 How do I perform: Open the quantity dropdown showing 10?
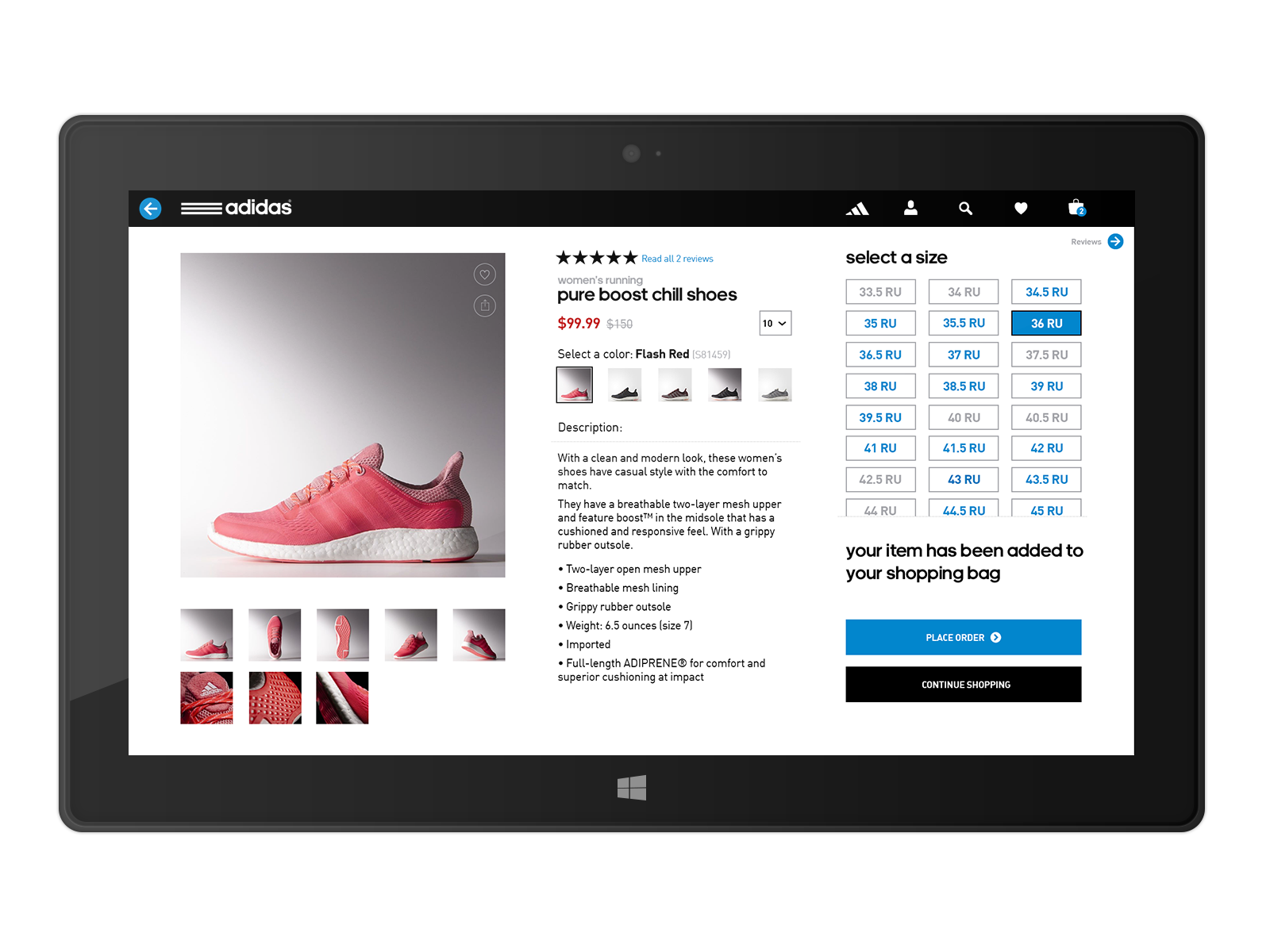click(x=775, y=323)
